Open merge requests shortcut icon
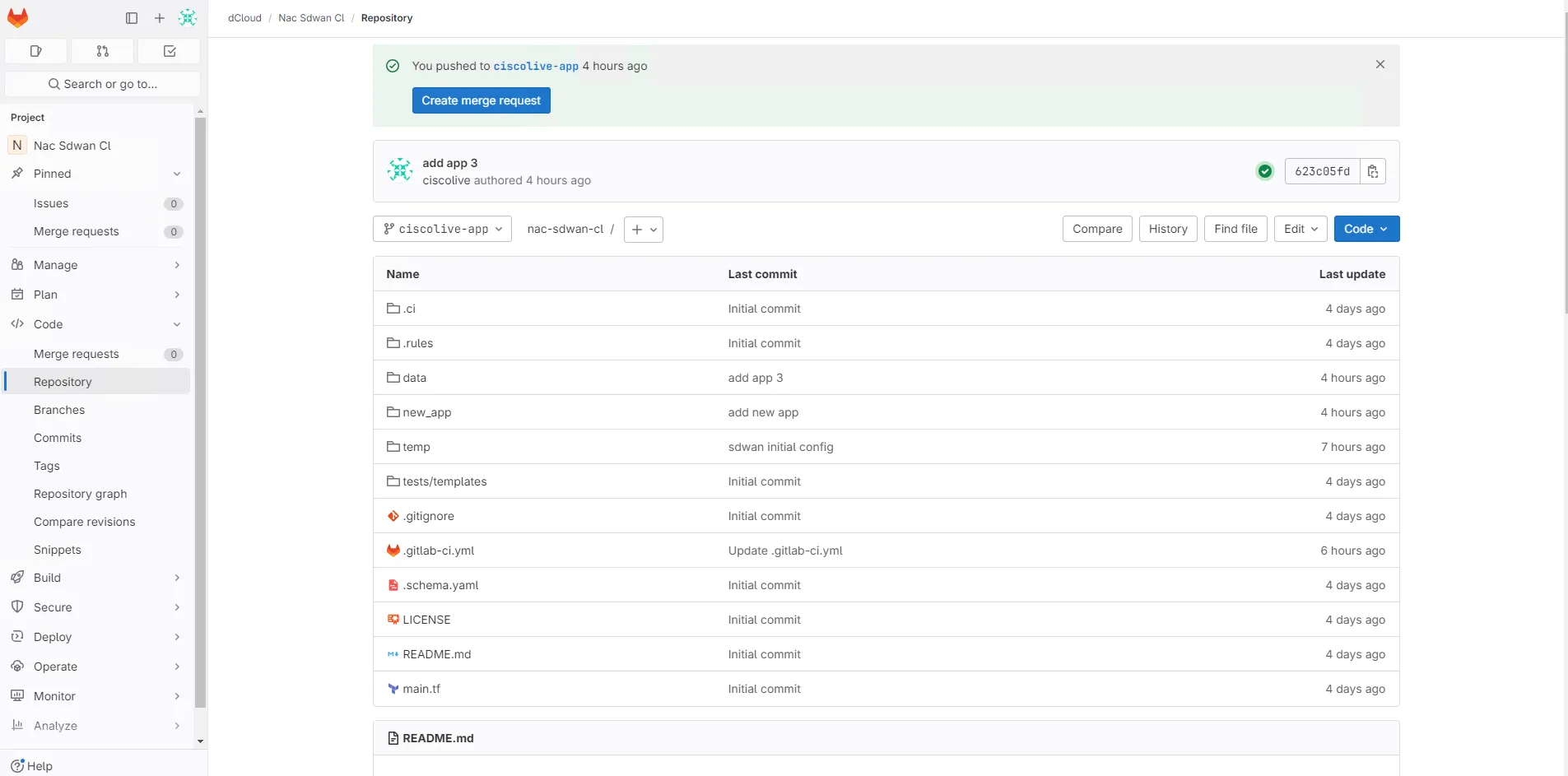Image resolution: width=1568 pixels, height=776 pixels. coord(103,51)
